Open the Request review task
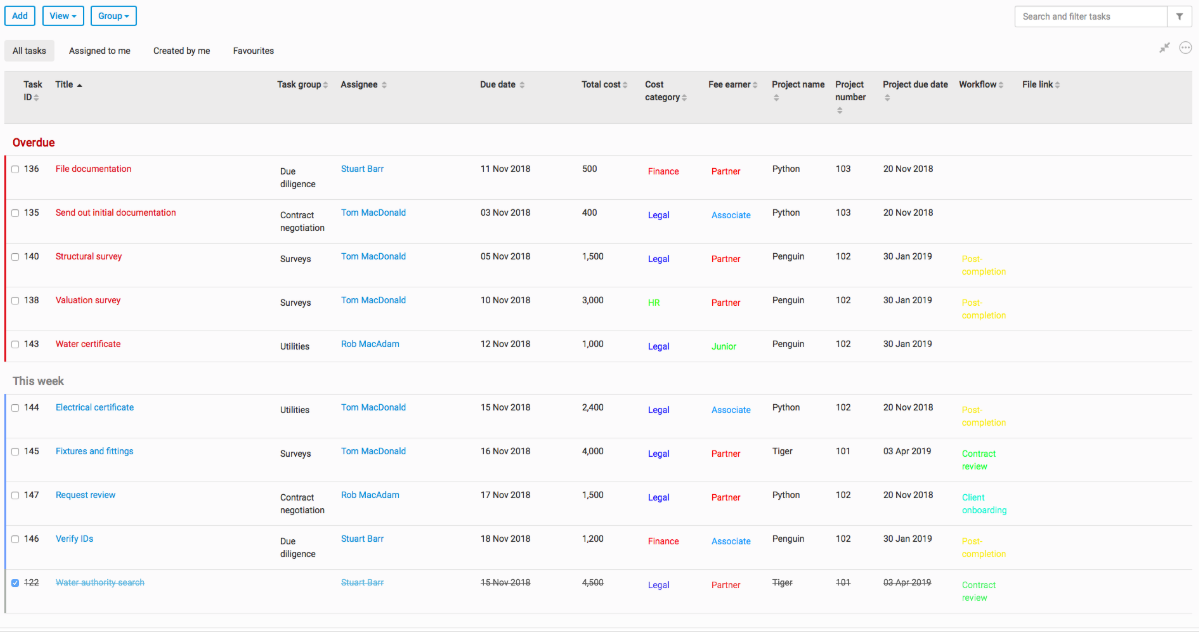1199x633 pixels. (86, 495)
